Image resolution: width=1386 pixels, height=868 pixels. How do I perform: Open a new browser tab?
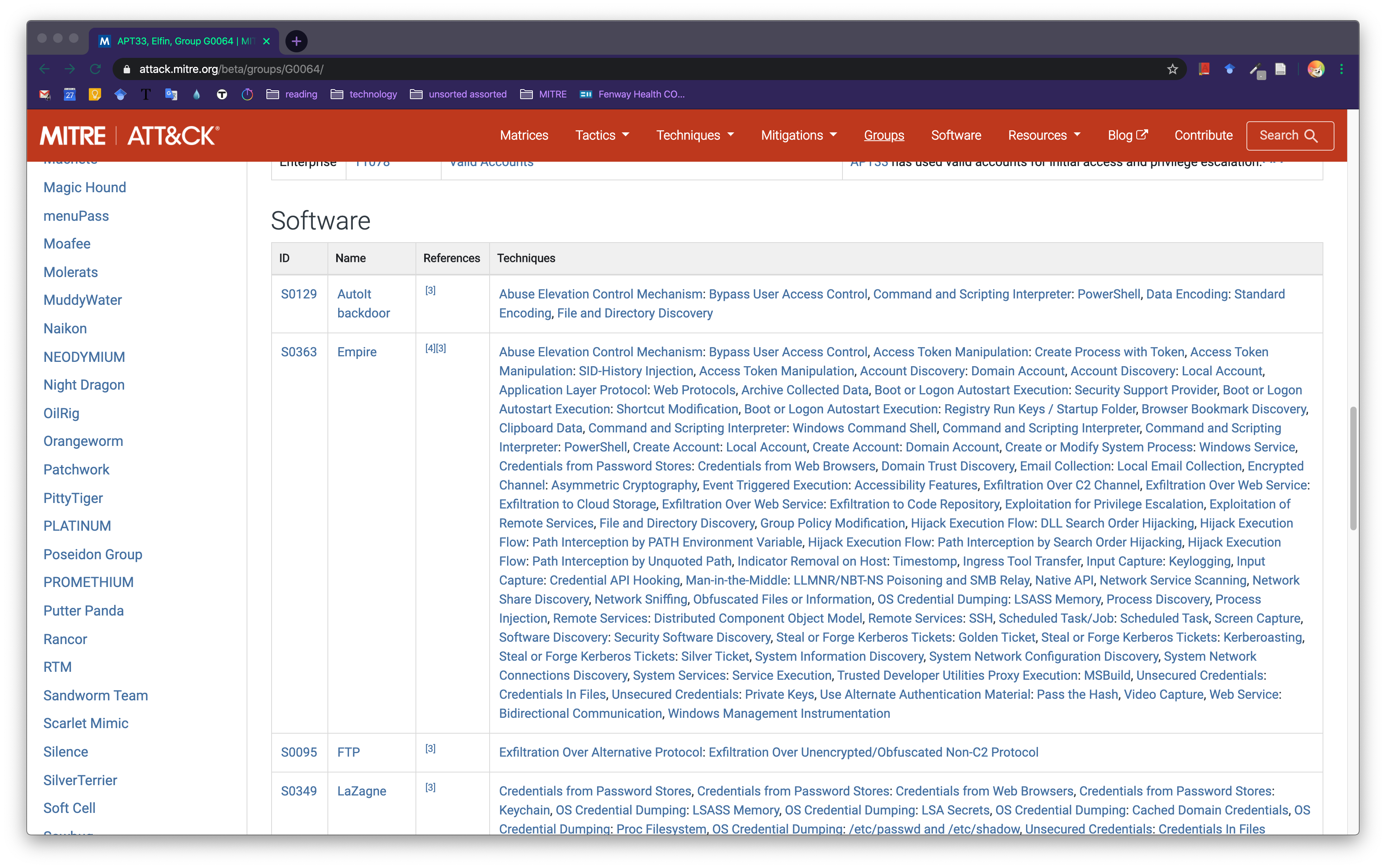(x=296, y=41)
